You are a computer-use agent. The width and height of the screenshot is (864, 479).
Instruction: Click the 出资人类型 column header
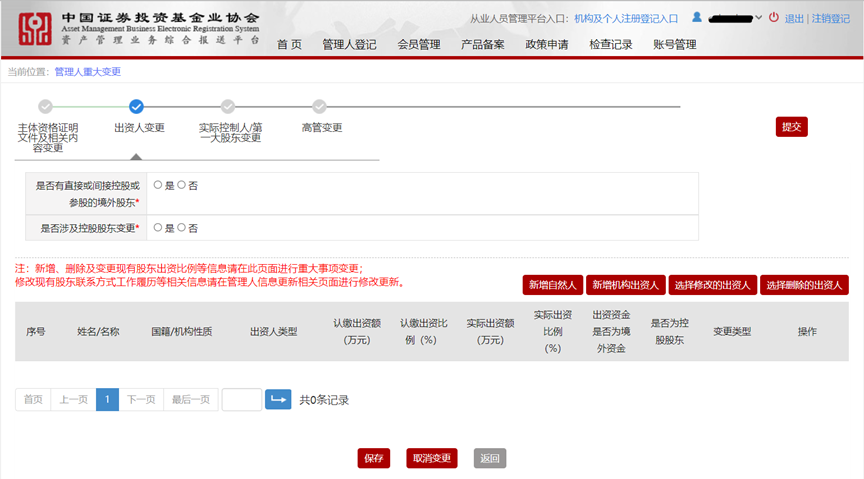(x=273, y=331)
